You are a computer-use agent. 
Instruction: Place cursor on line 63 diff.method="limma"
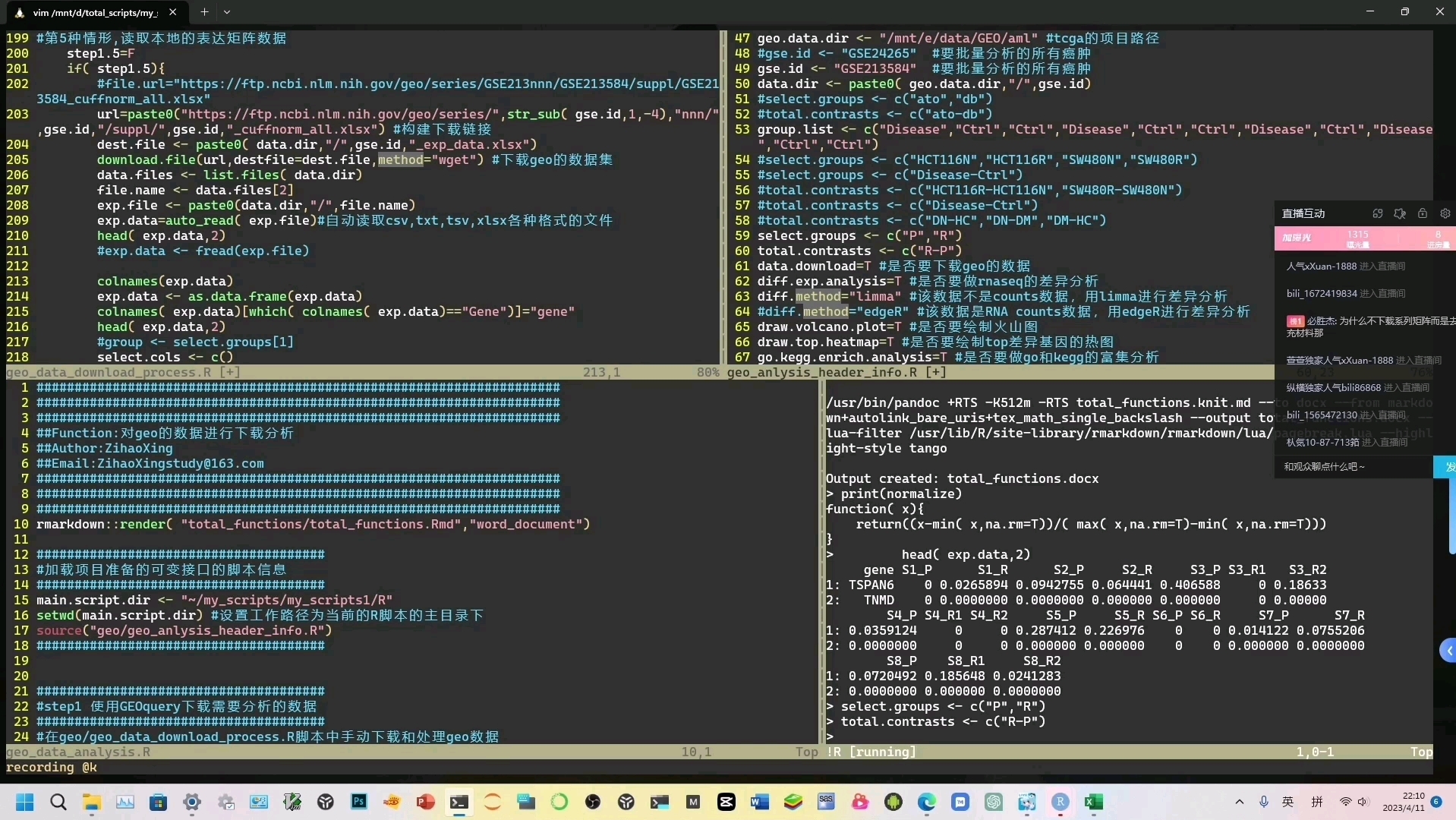[x=992, y=296]
